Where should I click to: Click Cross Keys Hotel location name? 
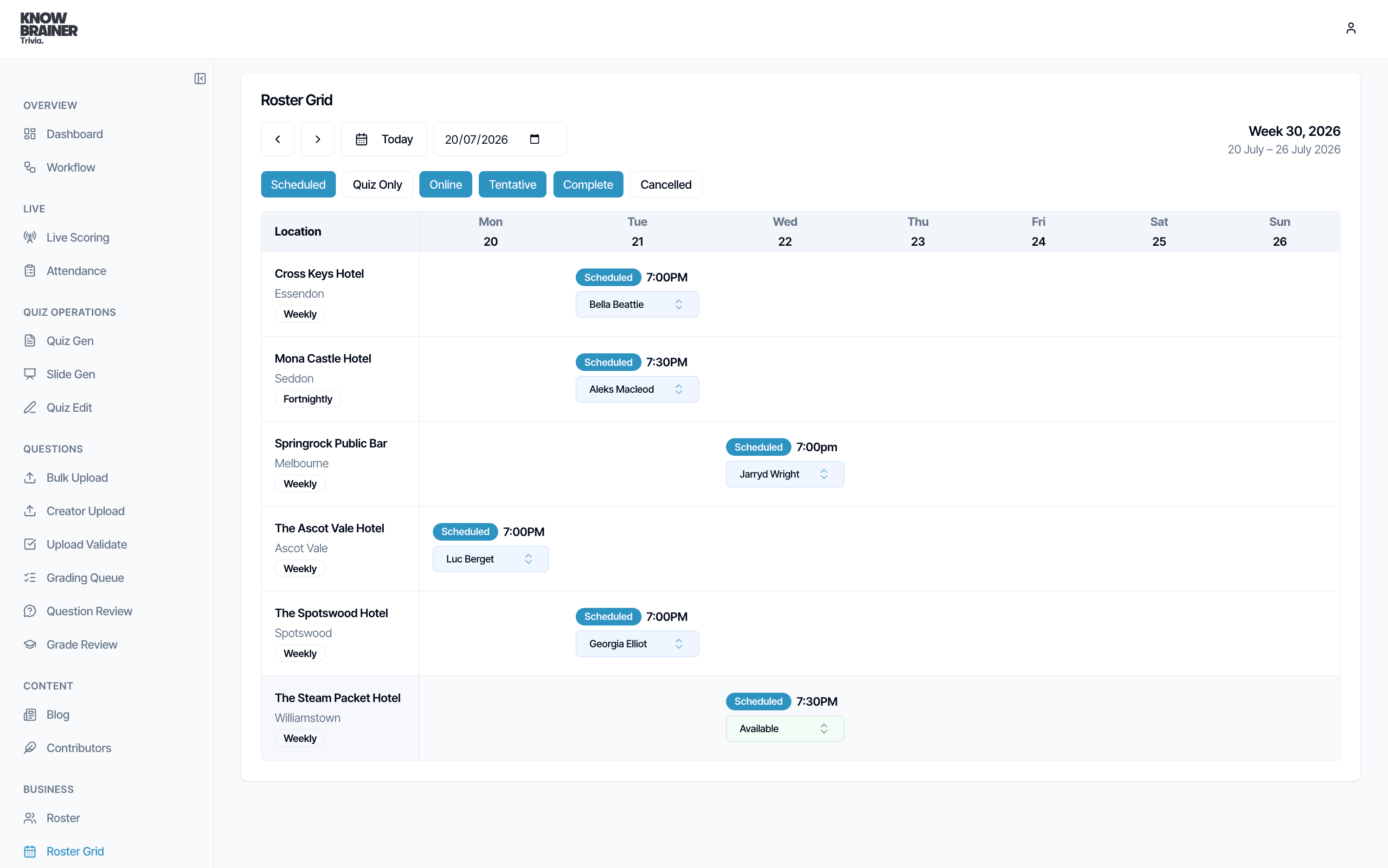(319, 273)
